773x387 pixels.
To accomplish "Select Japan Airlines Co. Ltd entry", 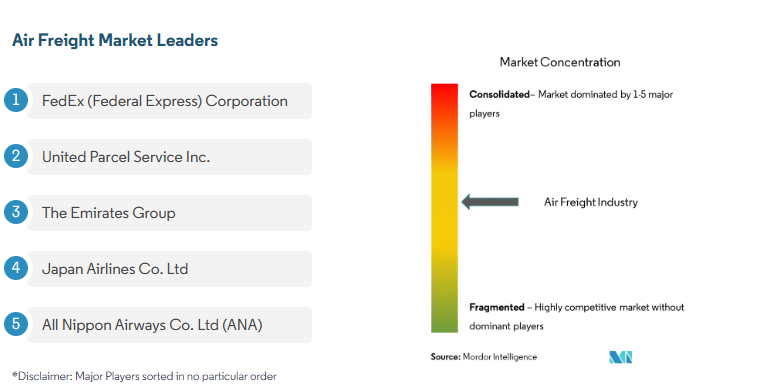I will pyautogui.click(x=169, y=269).
